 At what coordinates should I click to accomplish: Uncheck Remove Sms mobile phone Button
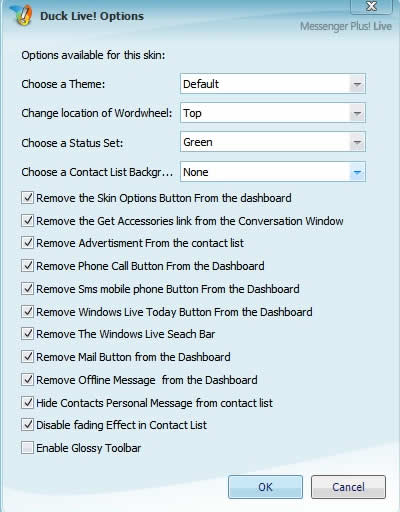pyautogui.click(x=27, y=289)
